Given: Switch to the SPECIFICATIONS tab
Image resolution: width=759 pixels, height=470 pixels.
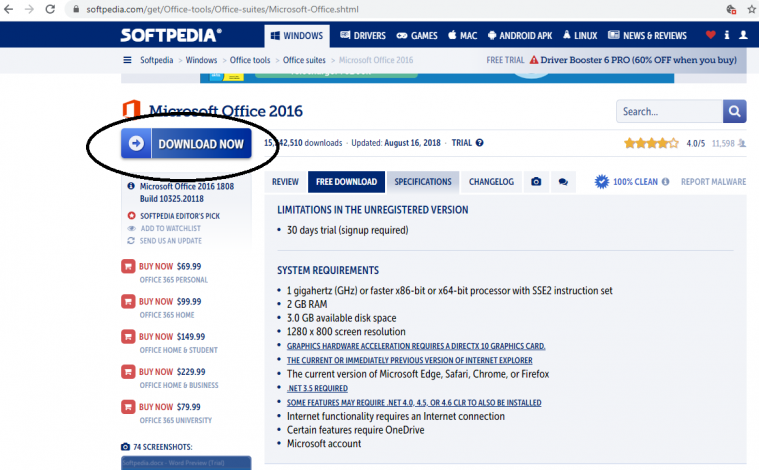Looking at the screenshot, I should click(x=423, y=182).
